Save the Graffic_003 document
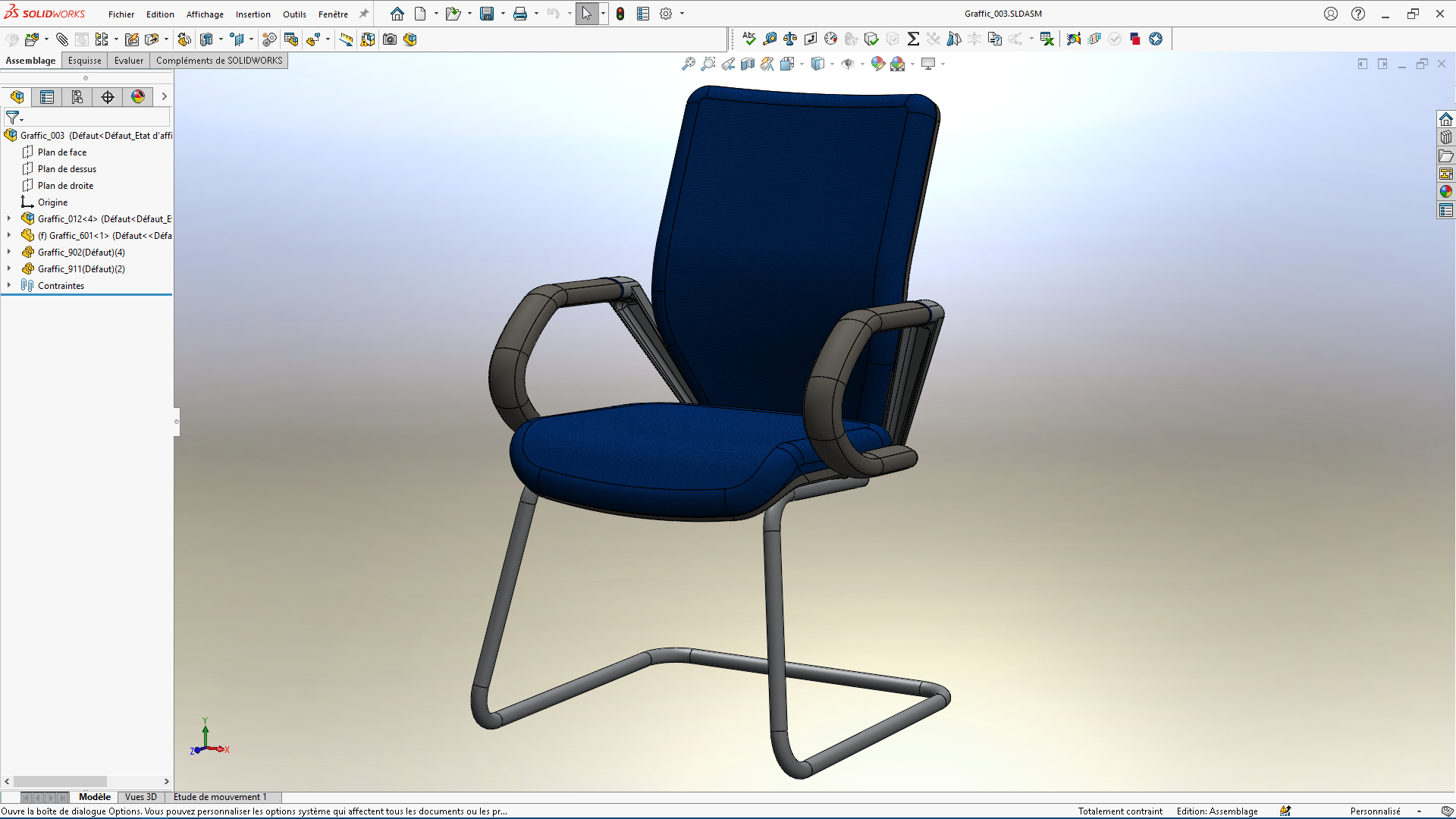 tap(487, 14)
